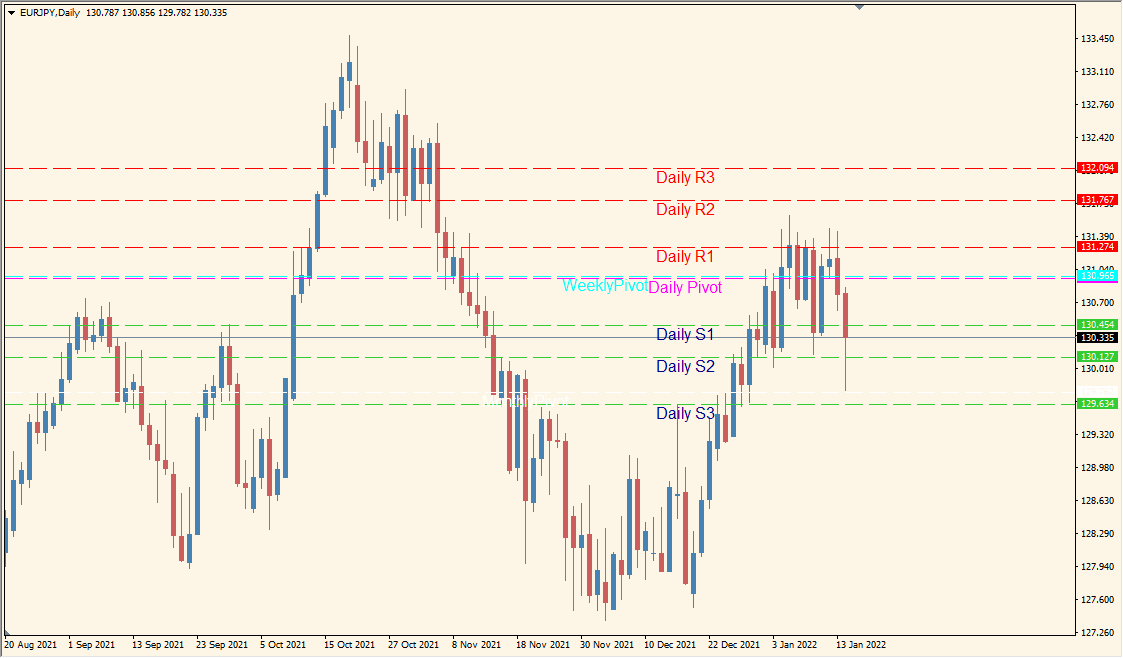
Task: Click the Daily S2 label
Action: [x=685, y=367]
